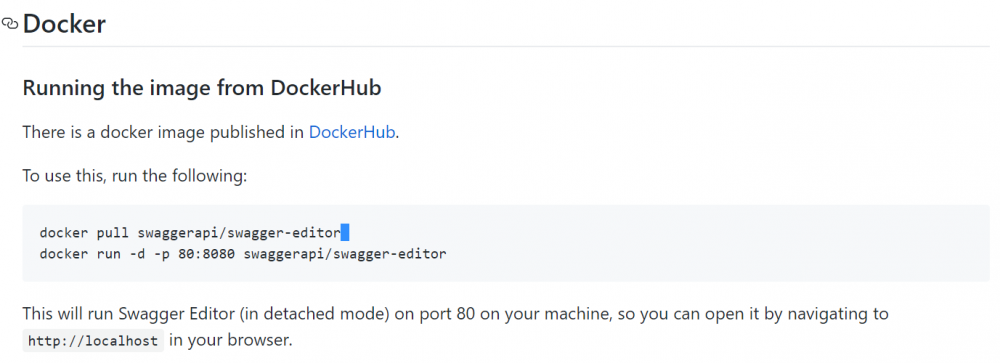Click empty space inside the gray code block

[702, 244]
